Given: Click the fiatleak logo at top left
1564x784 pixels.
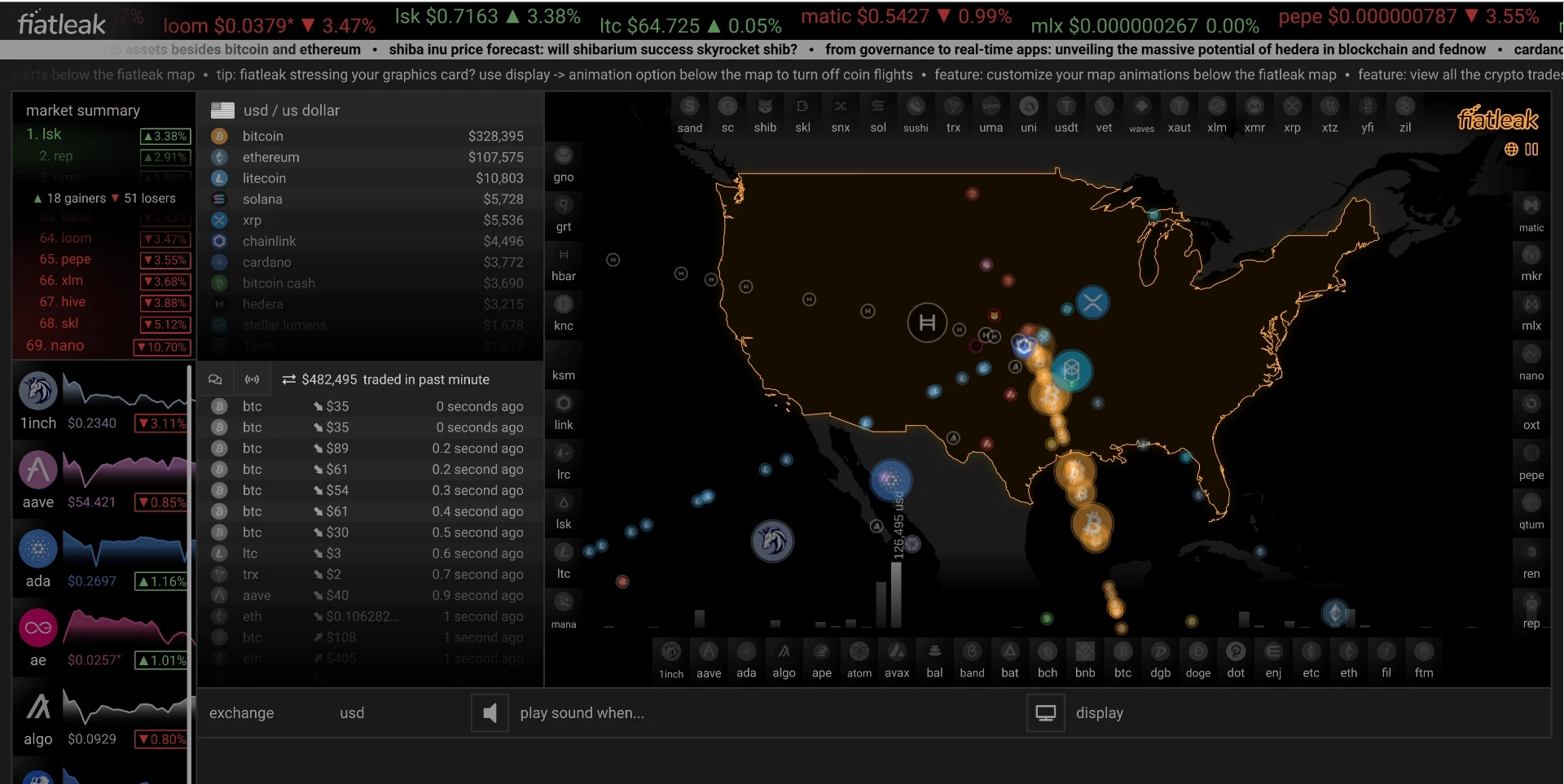Looking at the screenshot, I should coord(62,24).
